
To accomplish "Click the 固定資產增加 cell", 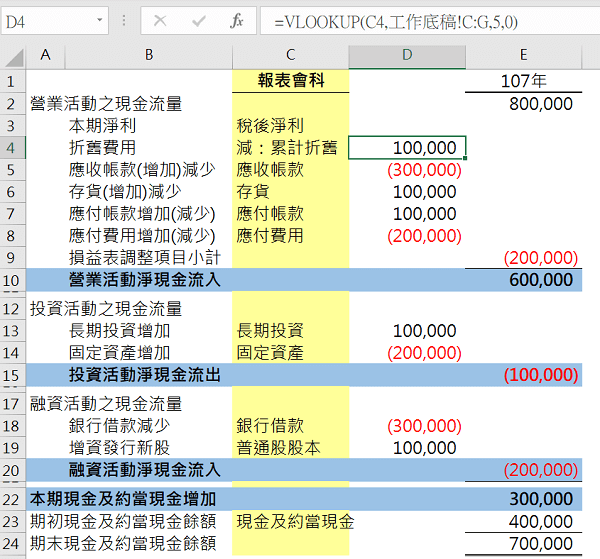I will click(x=148, y=353).
